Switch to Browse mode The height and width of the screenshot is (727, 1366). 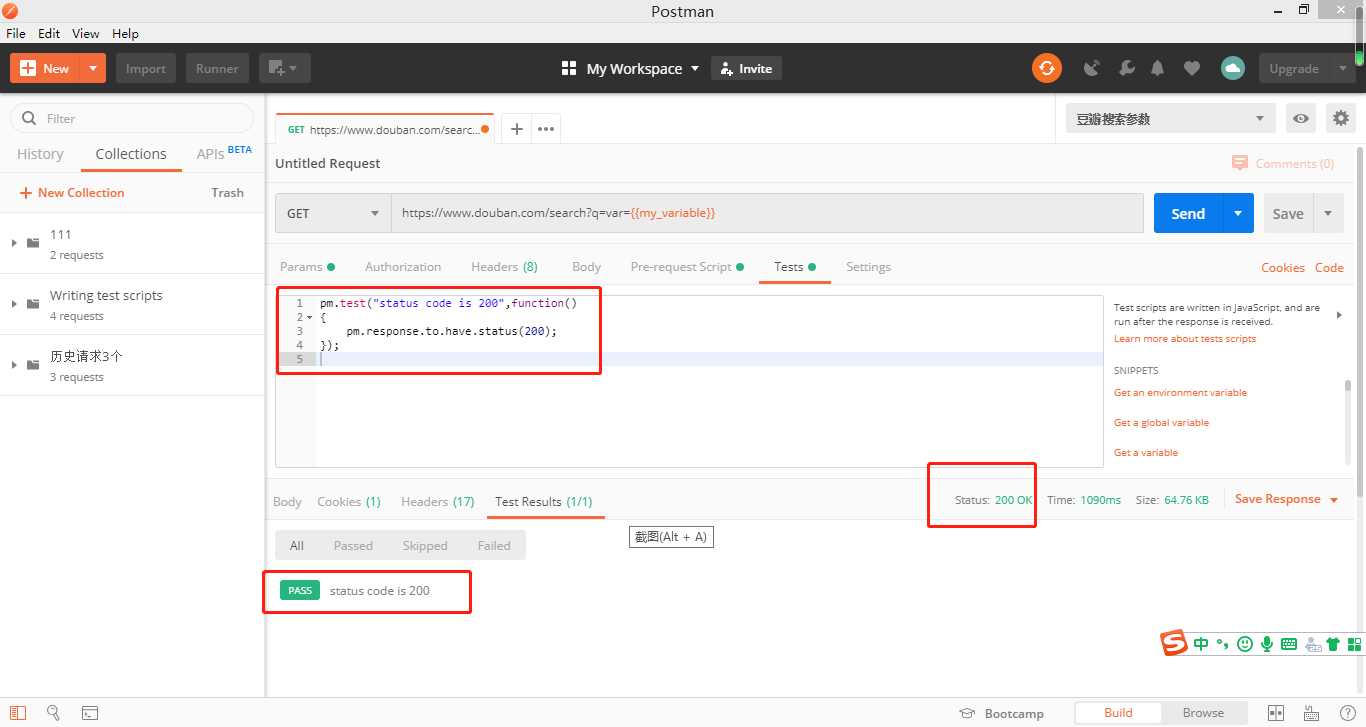click(x=1203, y=713)
